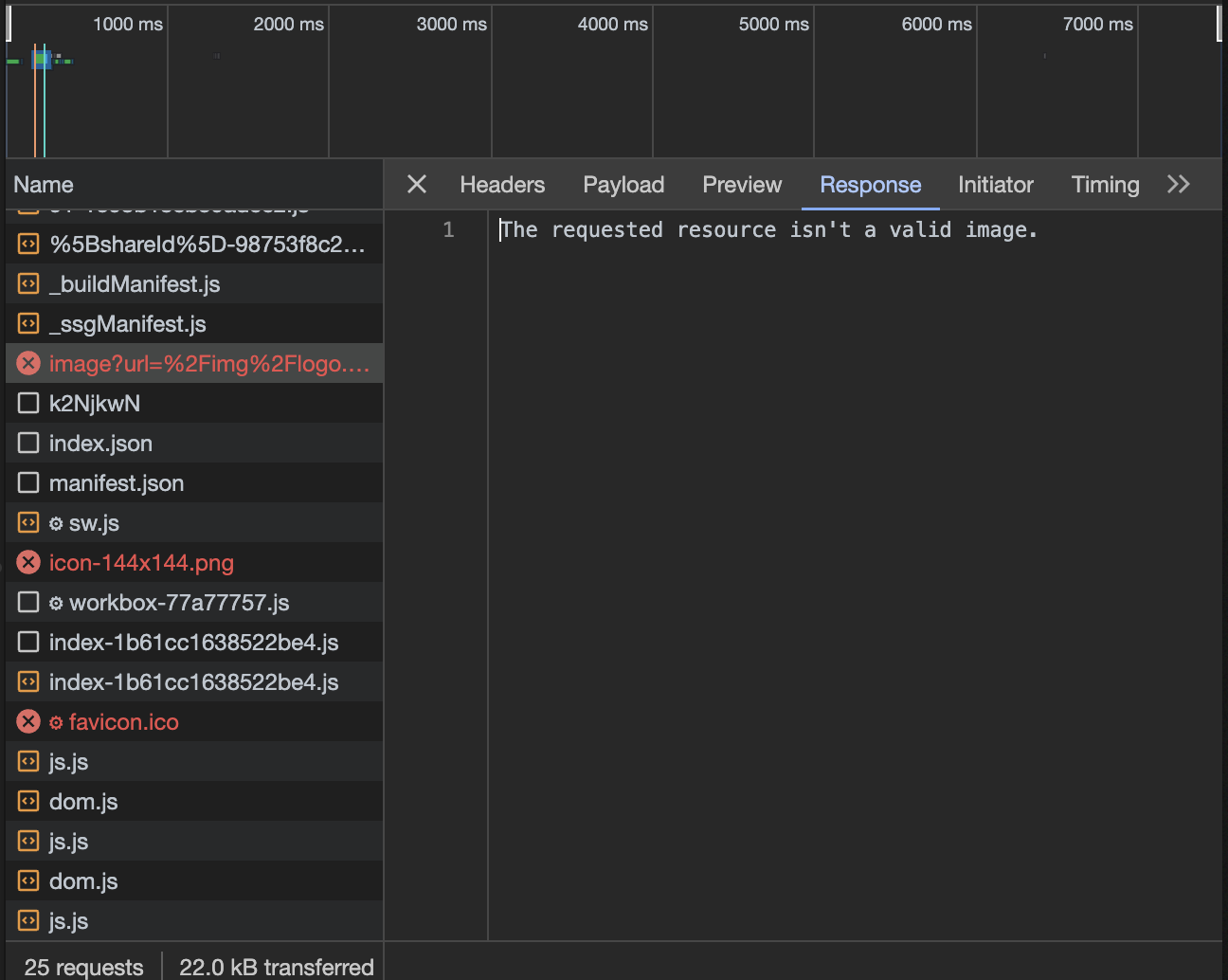Click the gear icon beside favicon.ico
The height and width of the screenshot is (980, 1228).
click(55, 721)
